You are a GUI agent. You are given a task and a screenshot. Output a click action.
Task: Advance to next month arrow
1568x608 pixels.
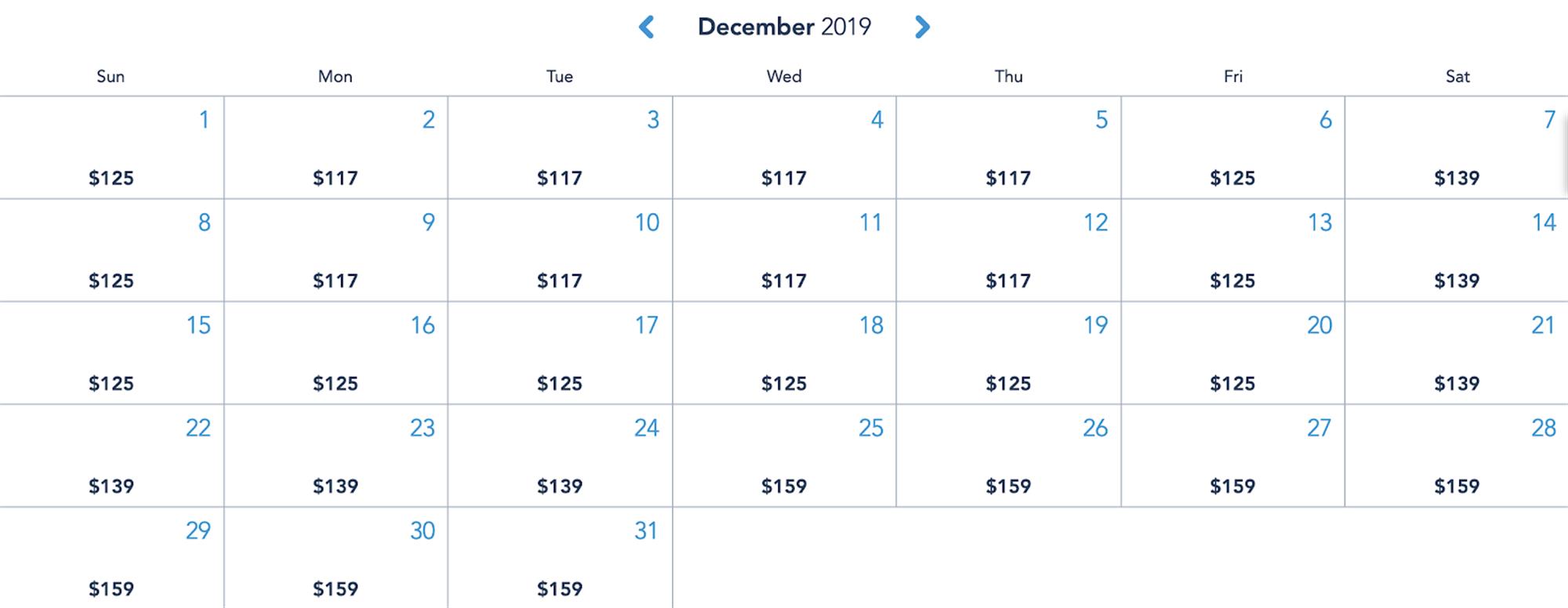tap(922, 27)
